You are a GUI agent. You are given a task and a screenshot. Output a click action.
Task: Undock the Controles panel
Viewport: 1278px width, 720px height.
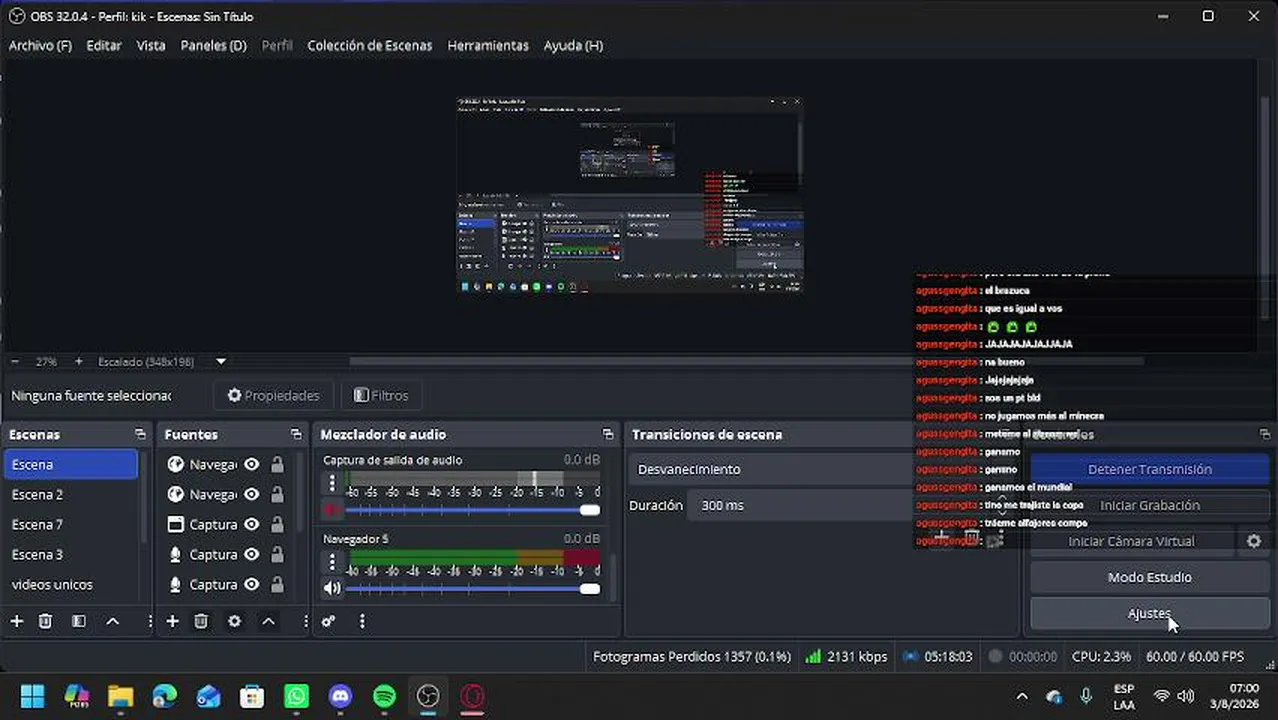(1265, 434)
